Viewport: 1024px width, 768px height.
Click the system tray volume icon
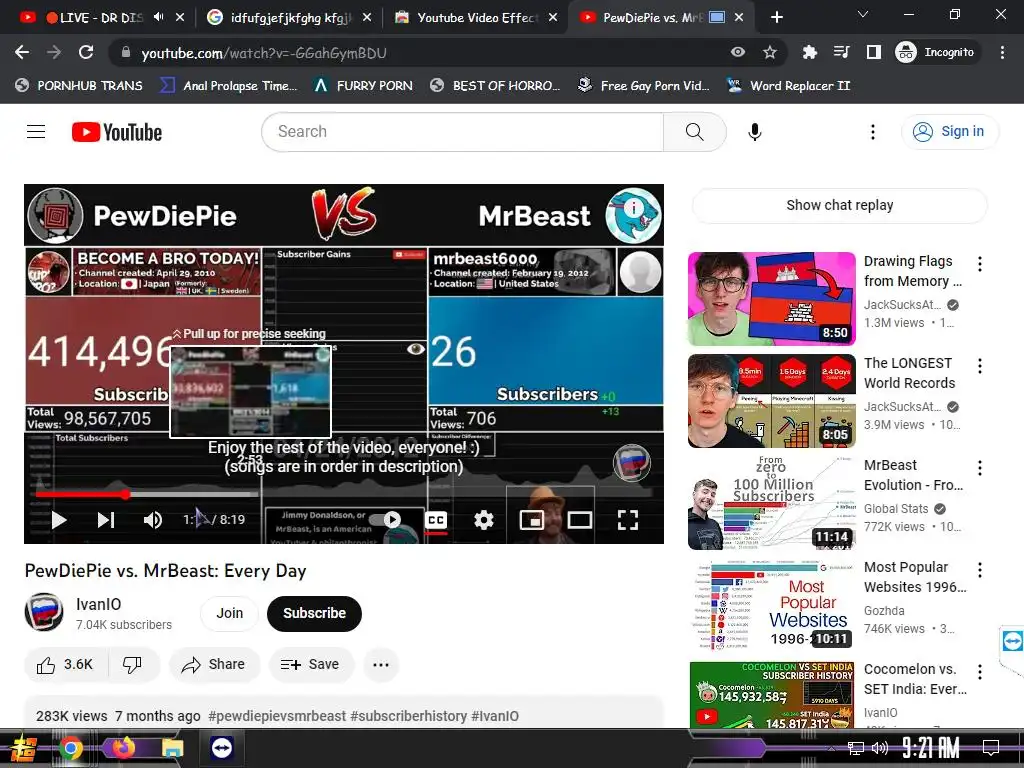coord(880,748)
